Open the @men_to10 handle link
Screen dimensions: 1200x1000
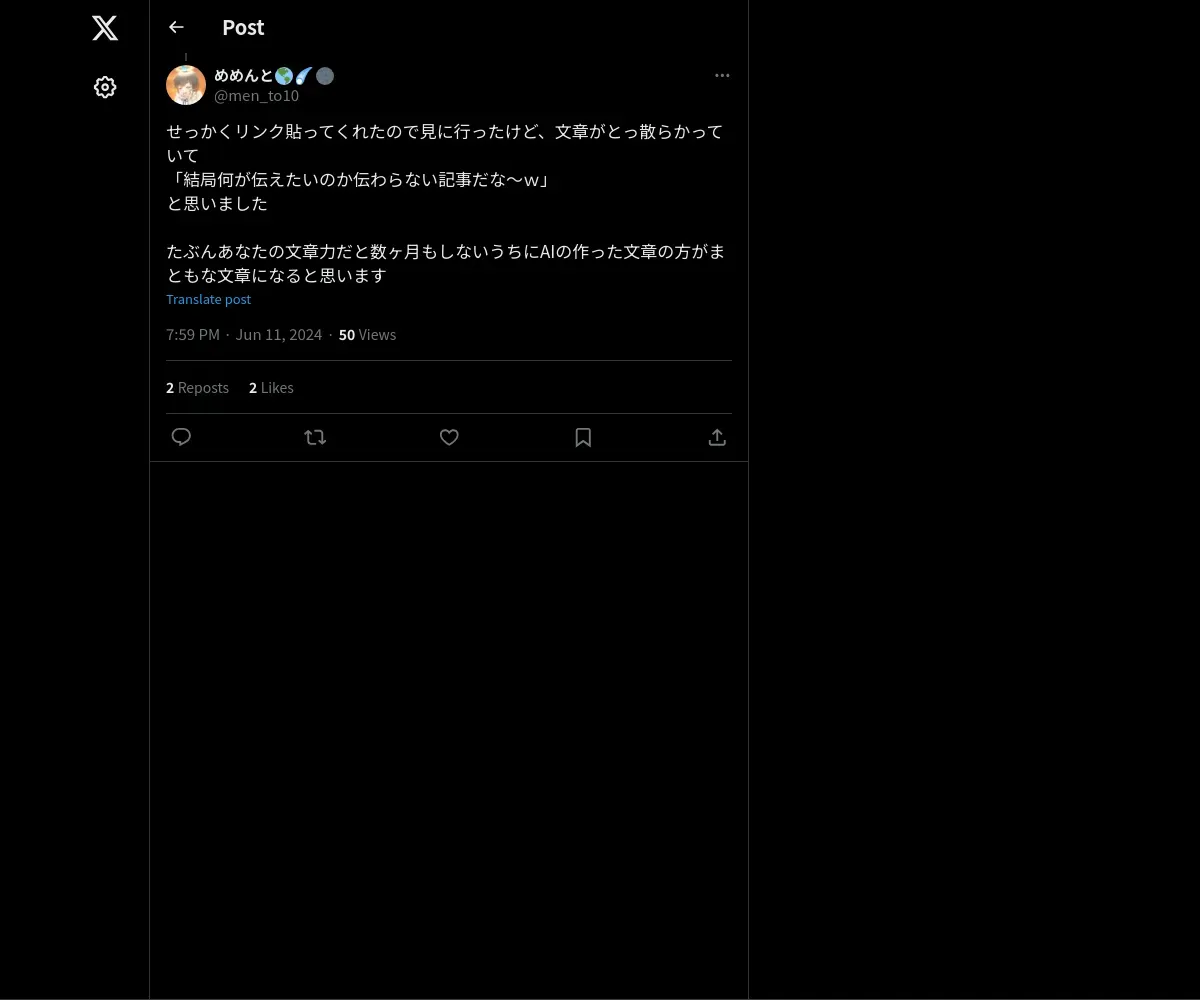[256, 95]
